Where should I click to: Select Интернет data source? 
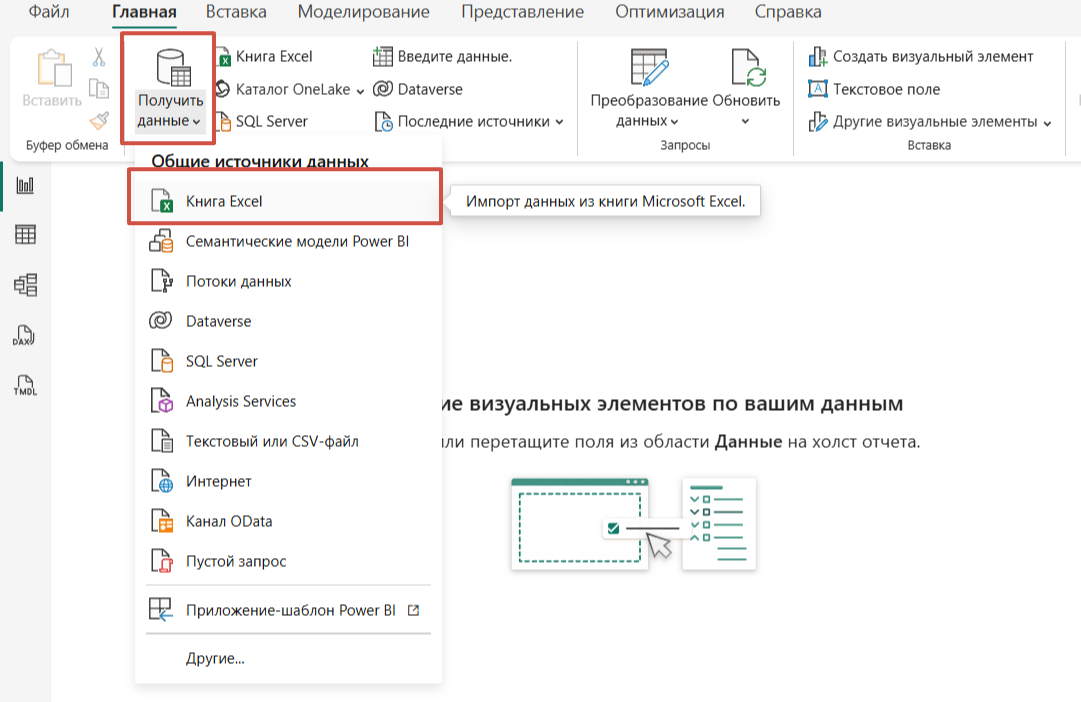coord(288,481)
